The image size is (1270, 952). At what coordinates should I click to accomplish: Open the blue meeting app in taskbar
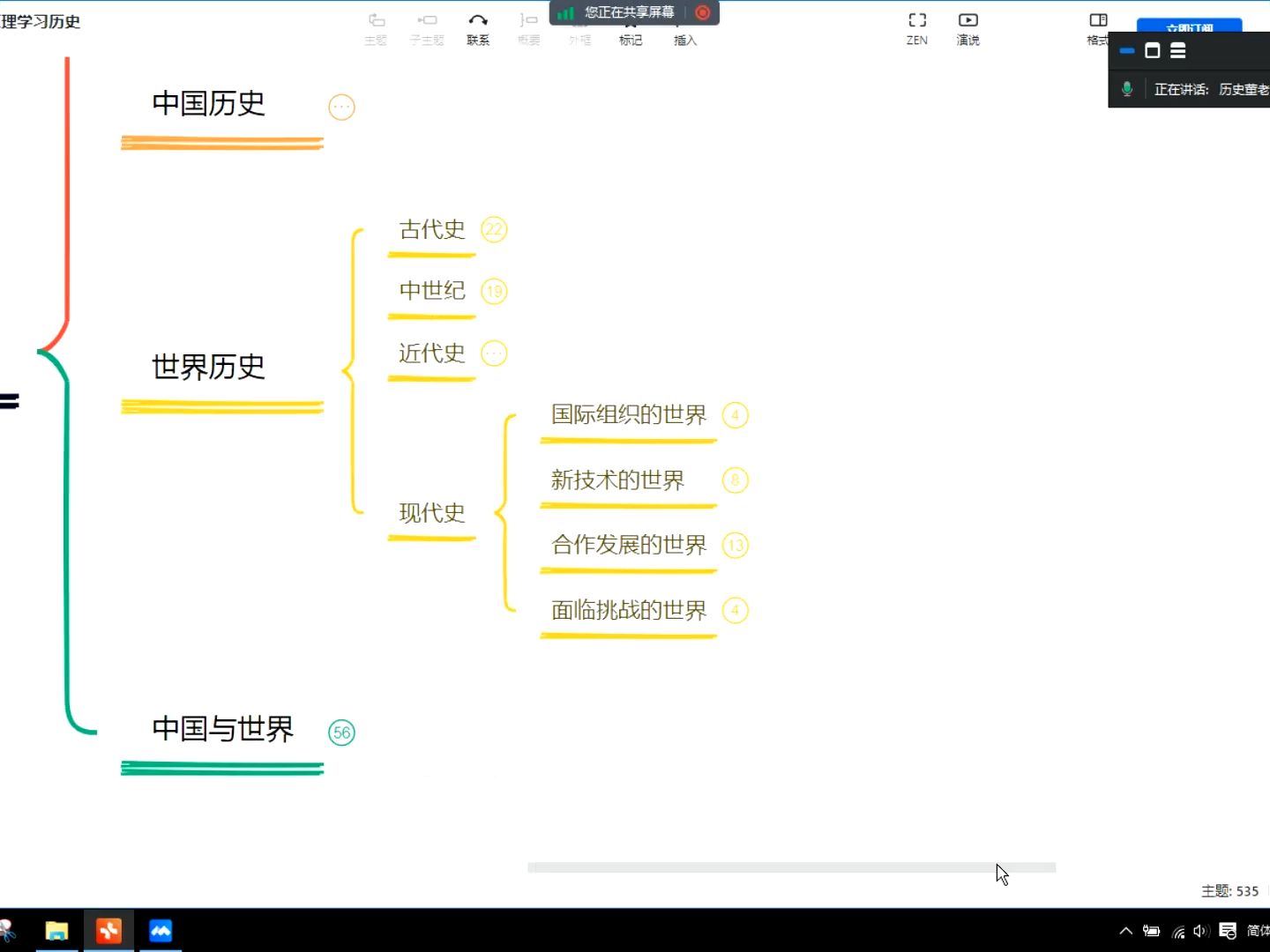(x=161, y=931)
